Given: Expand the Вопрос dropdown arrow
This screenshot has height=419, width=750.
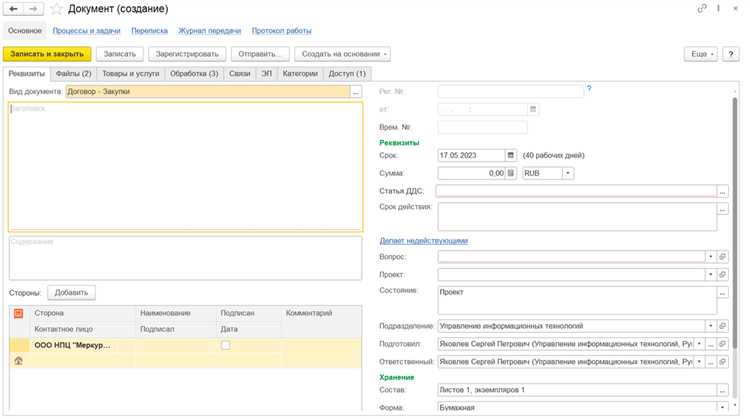Looking at the screenshot, I should coord(711,257).
